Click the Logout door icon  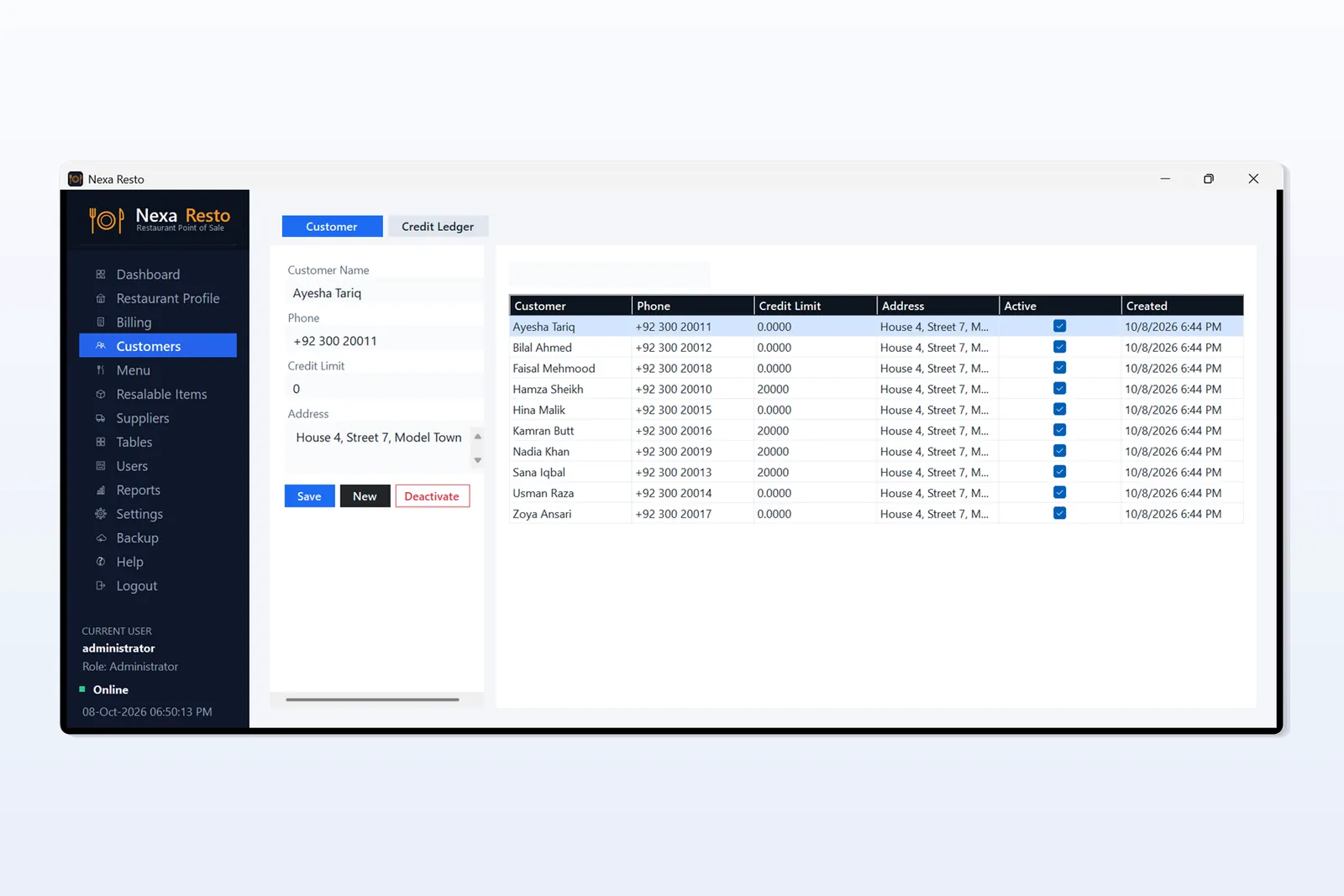click(101, 586)
